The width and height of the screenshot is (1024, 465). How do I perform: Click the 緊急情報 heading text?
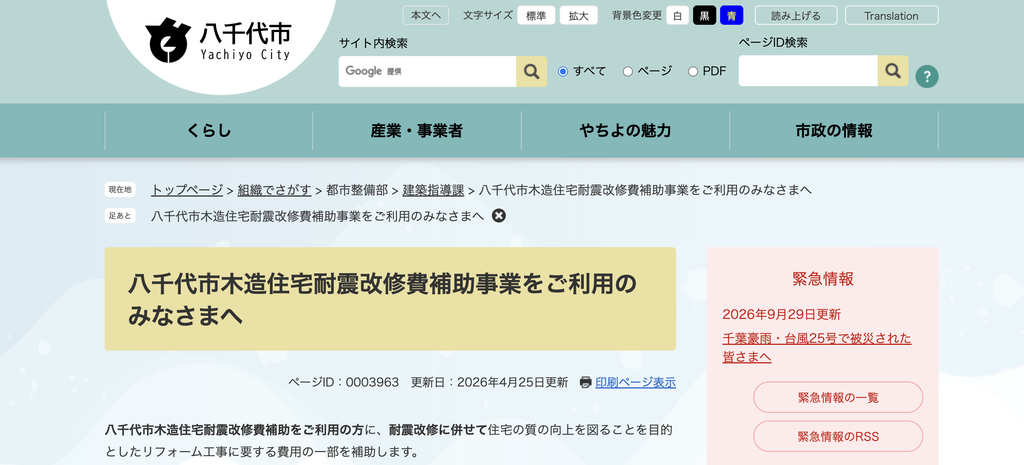pyautogui.click(x=823, y=279)
